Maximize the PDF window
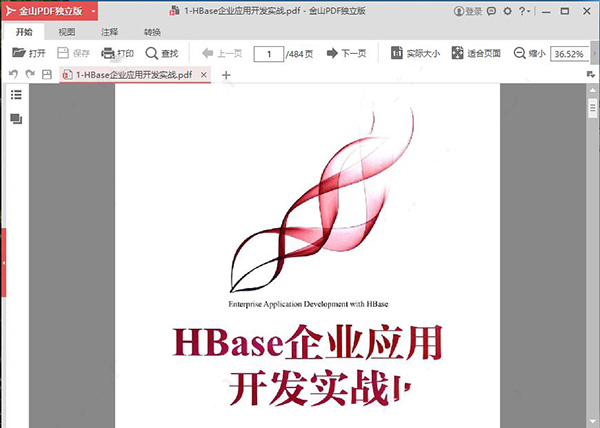Image resolution: width=600 pixels, height=428 pixels. [x=565, y=11]
